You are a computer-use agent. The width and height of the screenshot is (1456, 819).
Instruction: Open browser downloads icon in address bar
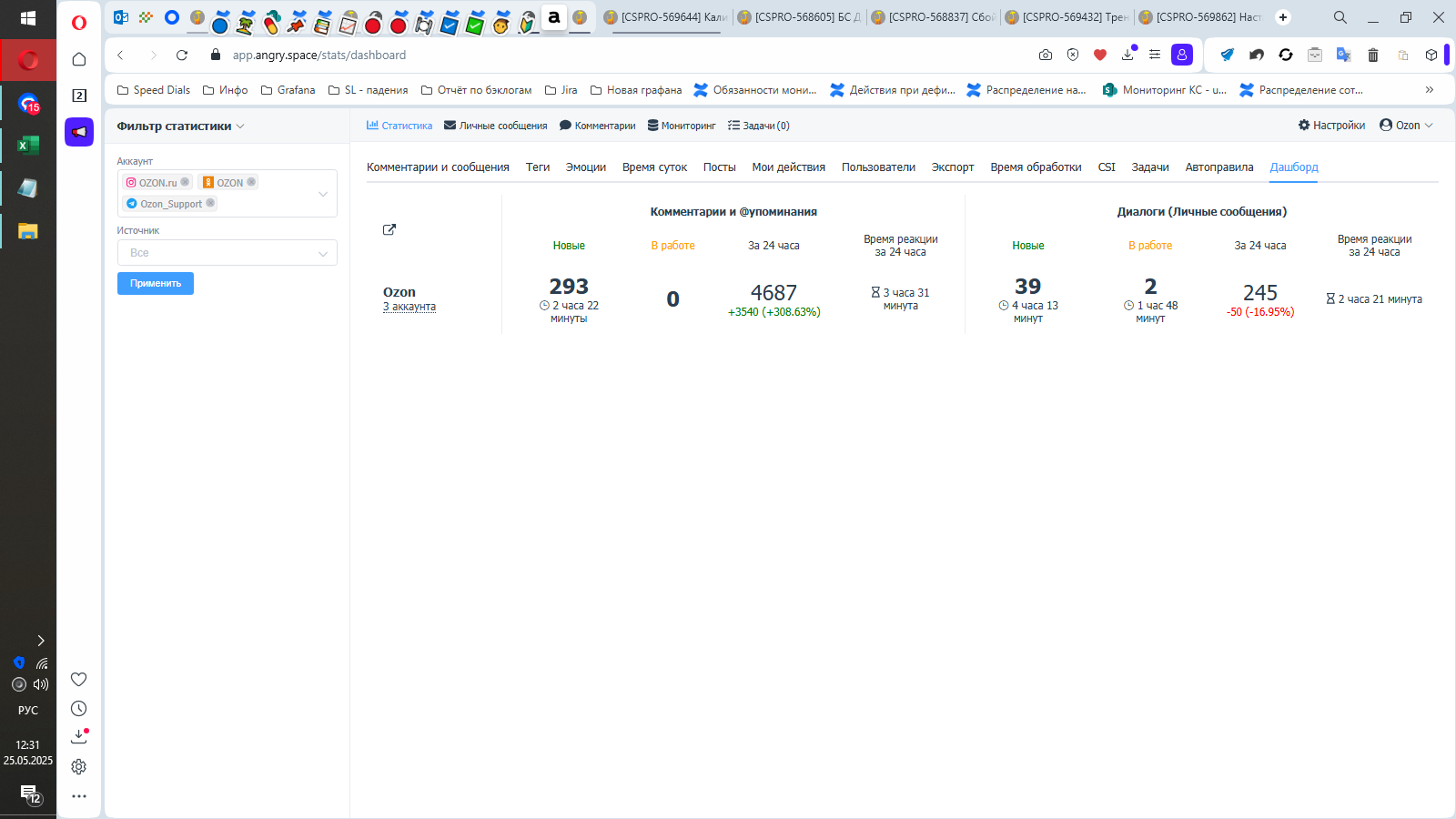1127,55
